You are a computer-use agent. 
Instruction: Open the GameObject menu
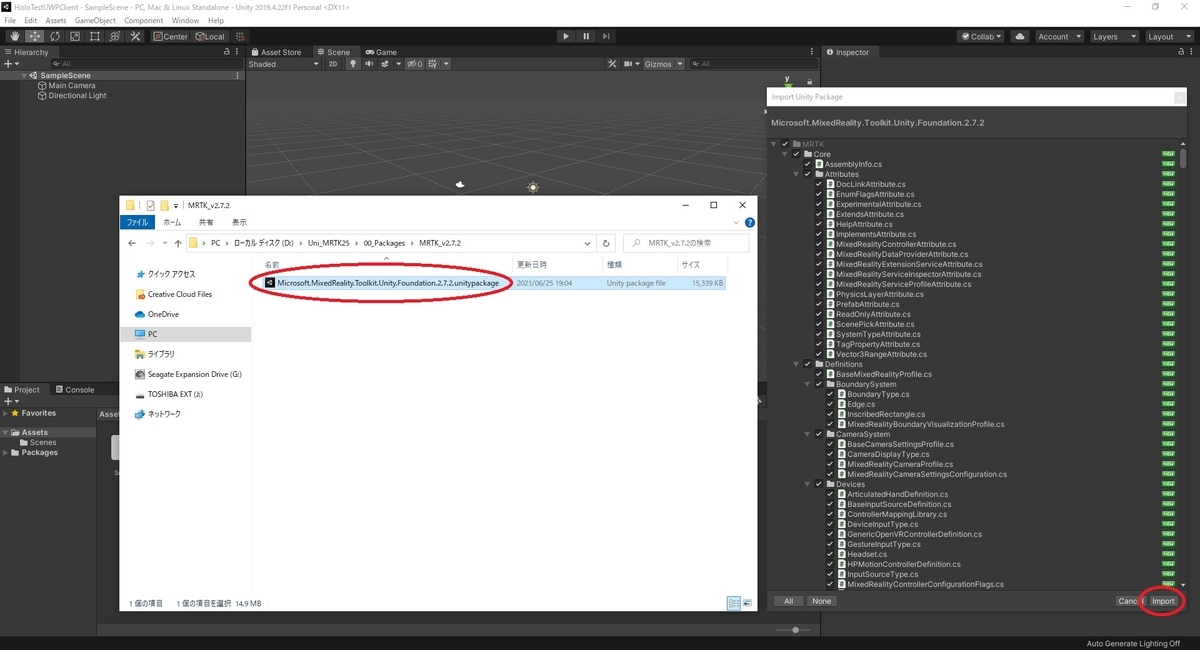95,20
